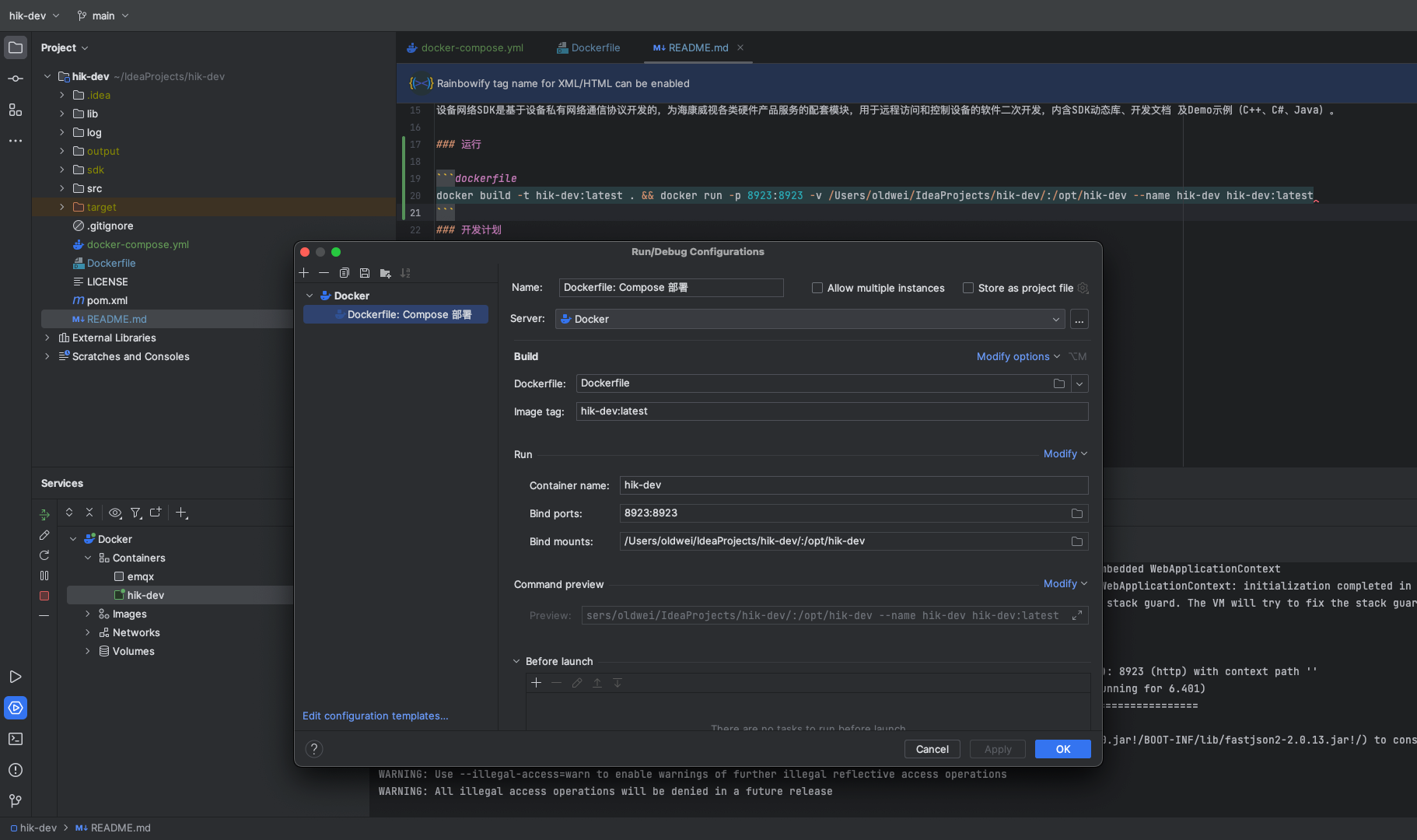
Task: Open Edit configuration templates link
Action: point(375,716)
